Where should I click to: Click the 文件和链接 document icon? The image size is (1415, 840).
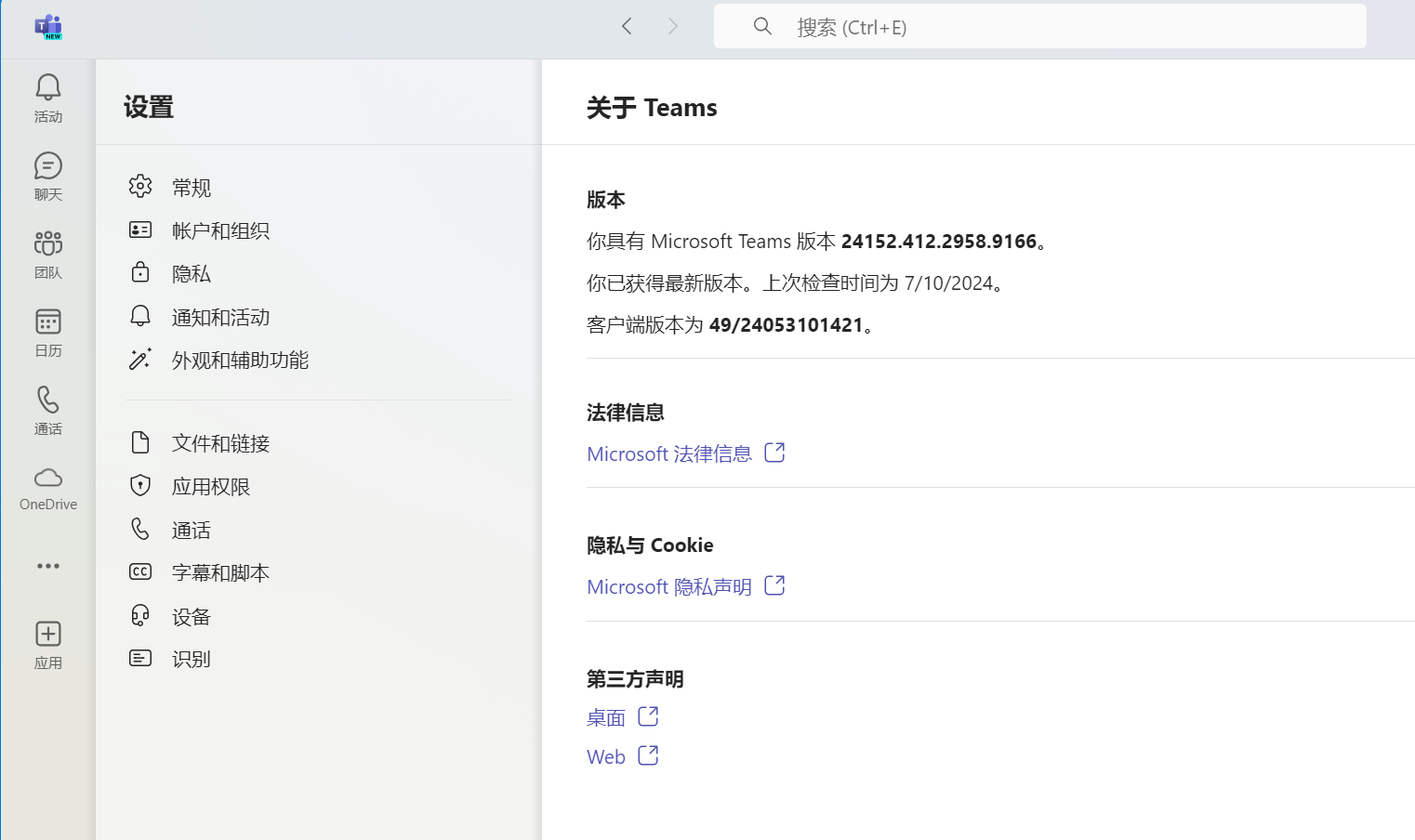pos(140,442)
